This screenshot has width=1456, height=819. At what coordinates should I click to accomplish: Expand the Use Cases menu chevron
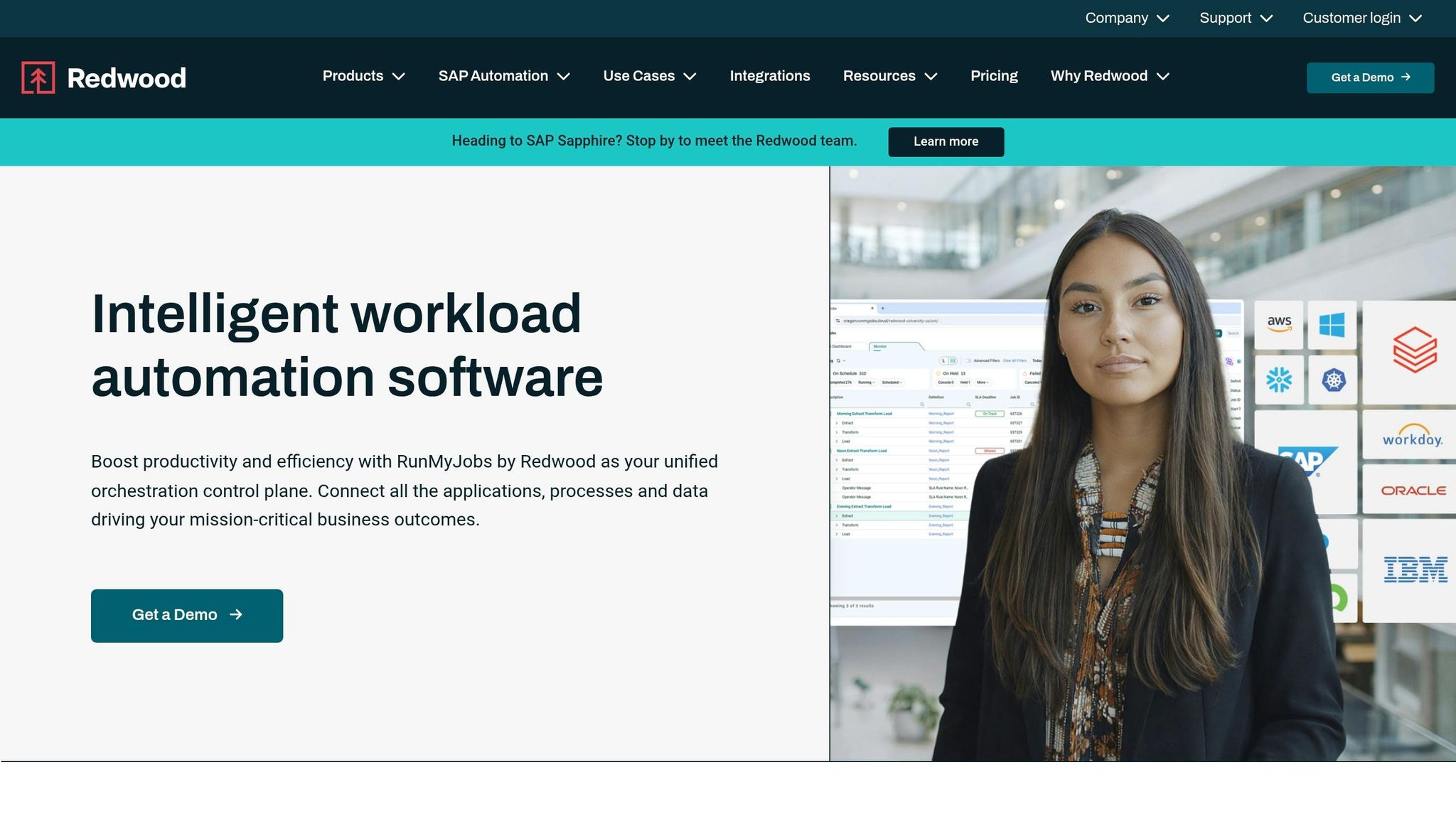coord(690,76)
